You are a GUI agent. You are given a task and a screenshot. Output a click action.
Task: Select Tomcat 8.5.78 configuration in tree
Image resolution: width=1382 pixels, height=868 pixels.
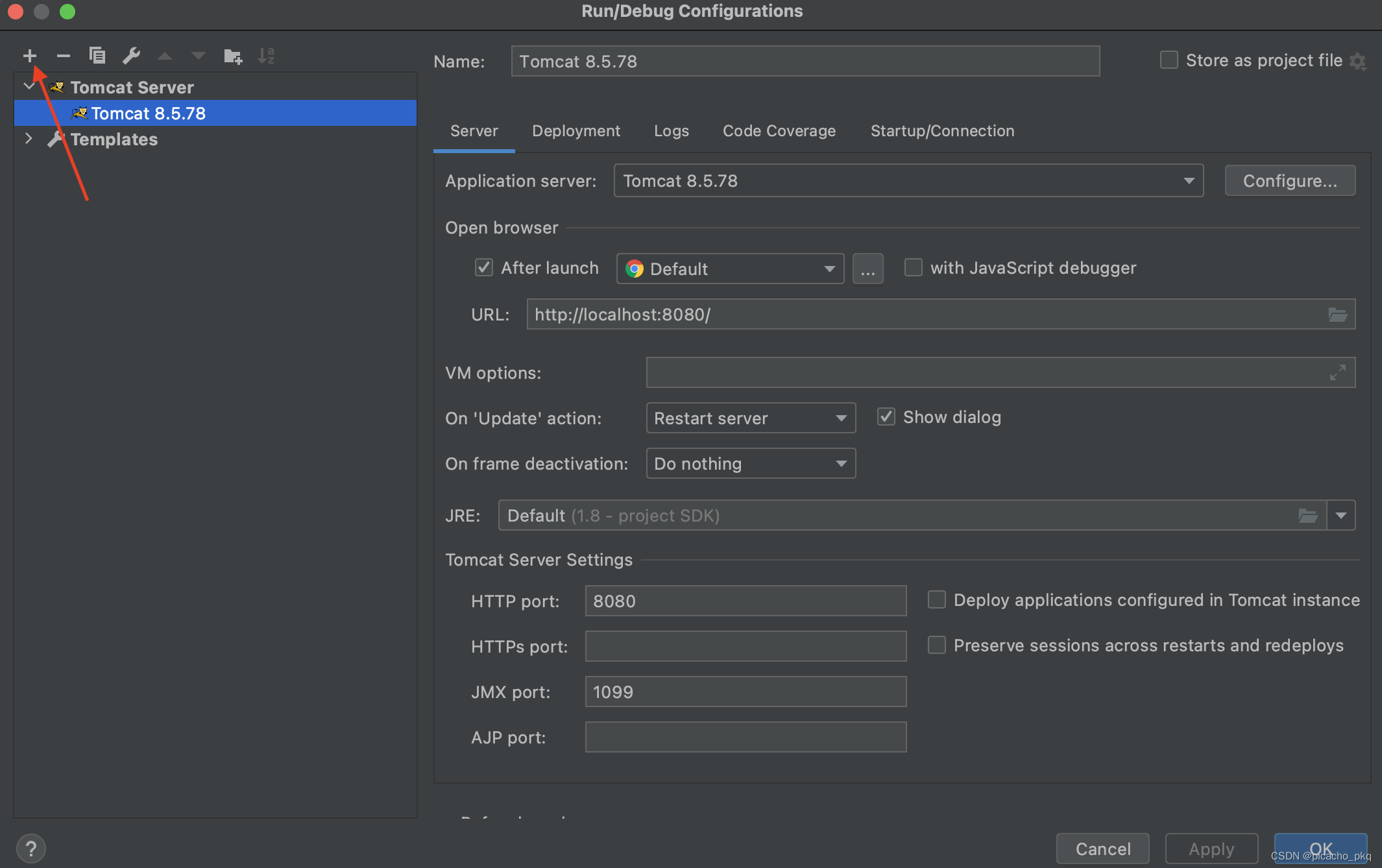(215, 113)
